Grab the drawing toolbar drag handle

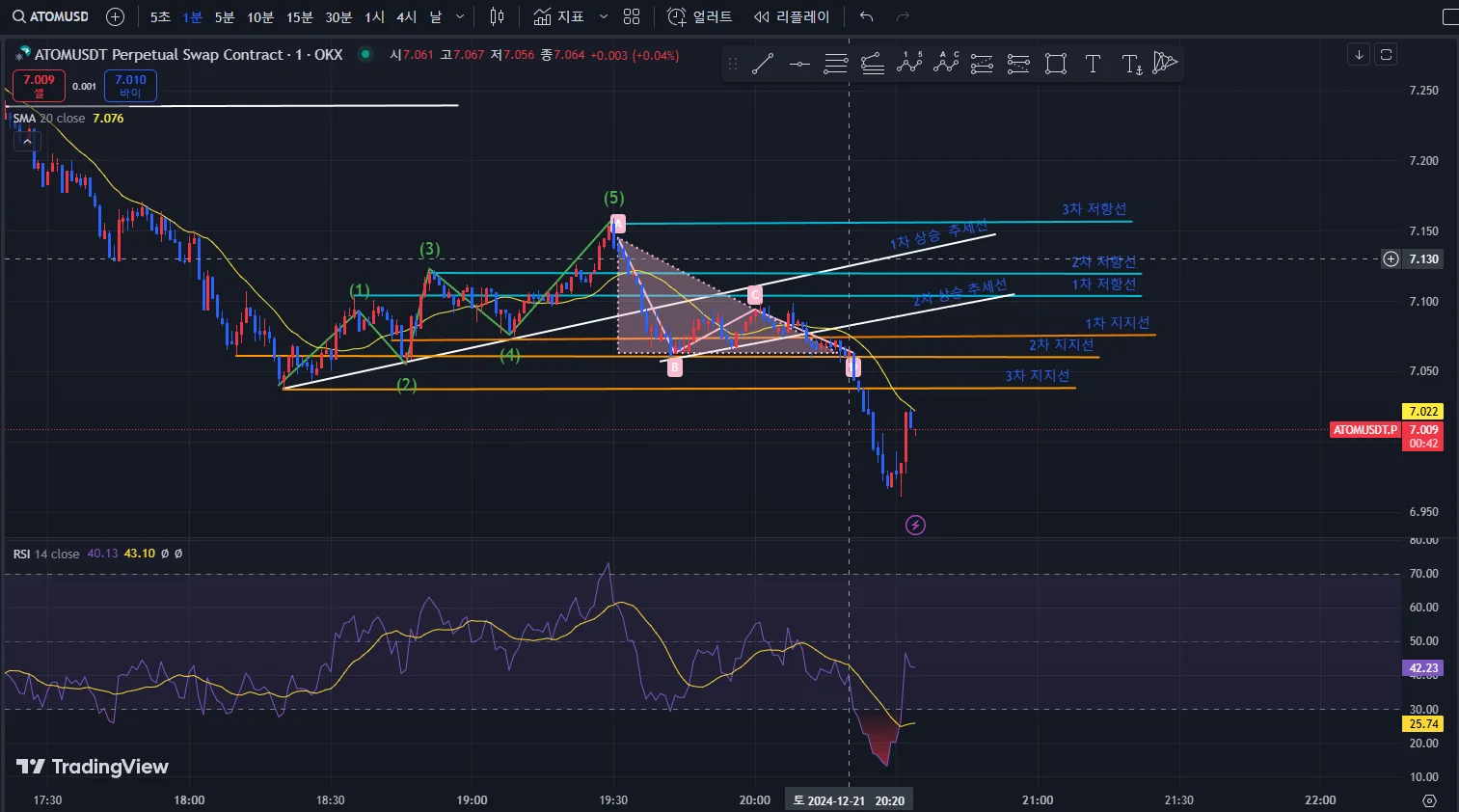coord(733,64)
